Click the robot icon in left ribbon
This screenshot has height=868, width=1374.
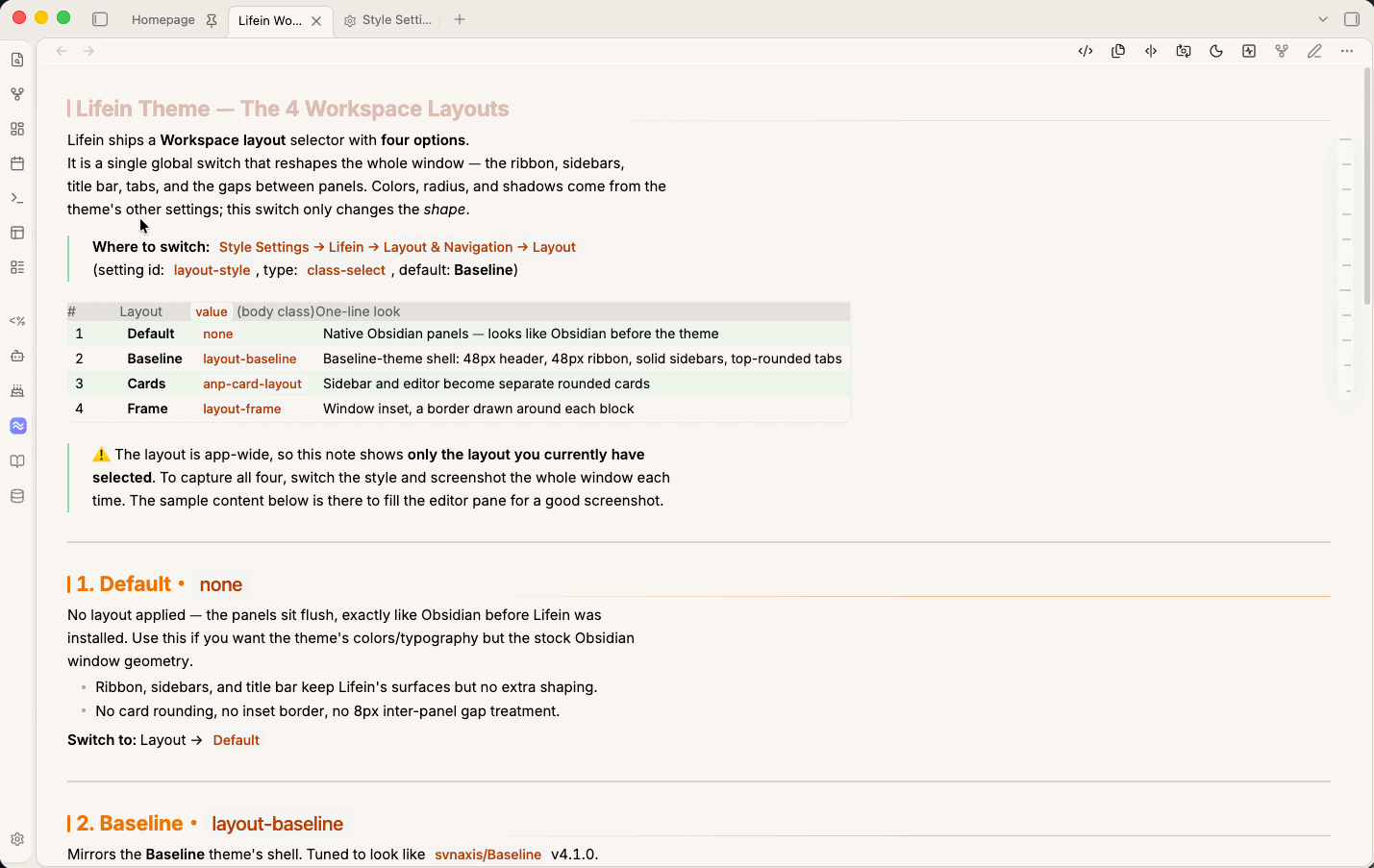pos(17,356)
